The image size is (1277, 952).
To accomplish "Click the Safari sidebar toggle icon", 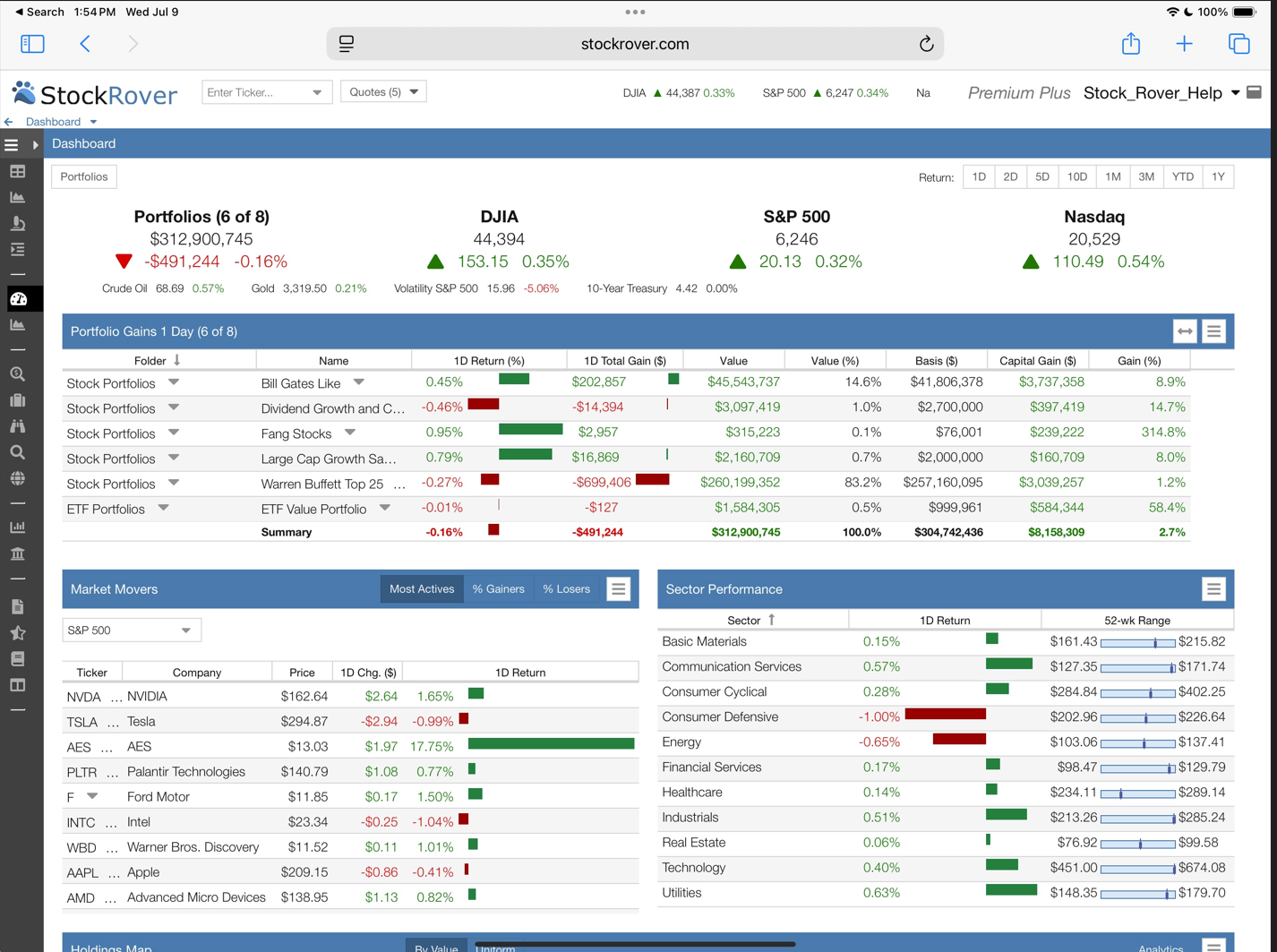I will coord(32,44).
